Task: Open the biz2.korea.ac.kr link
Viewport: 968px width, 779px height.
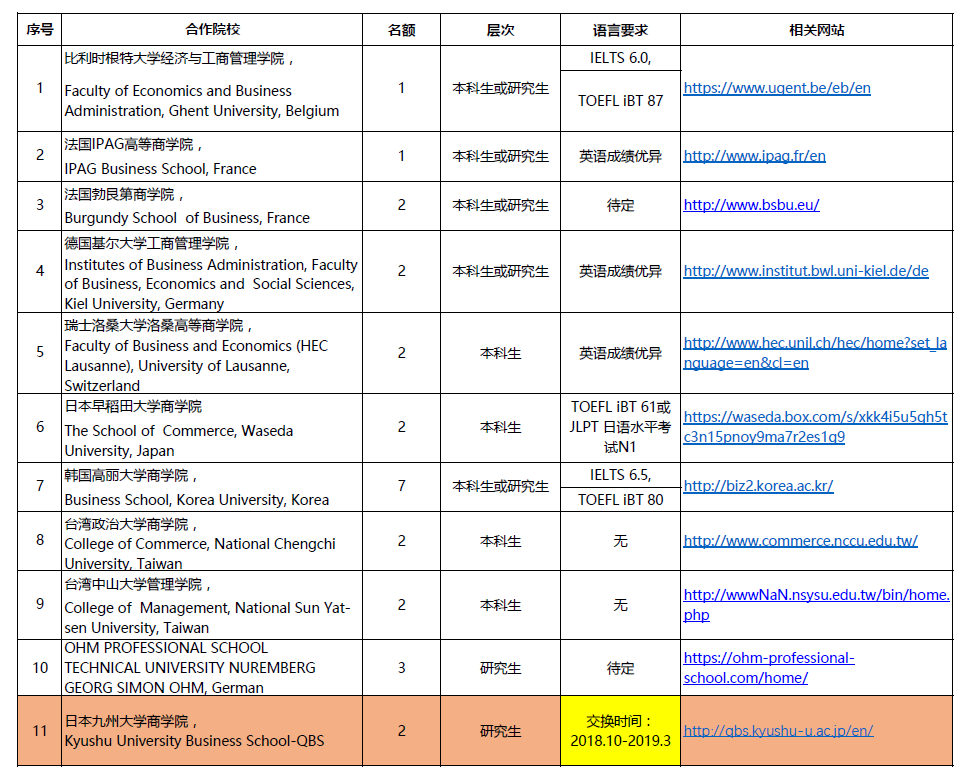Action: click(758, 486)
